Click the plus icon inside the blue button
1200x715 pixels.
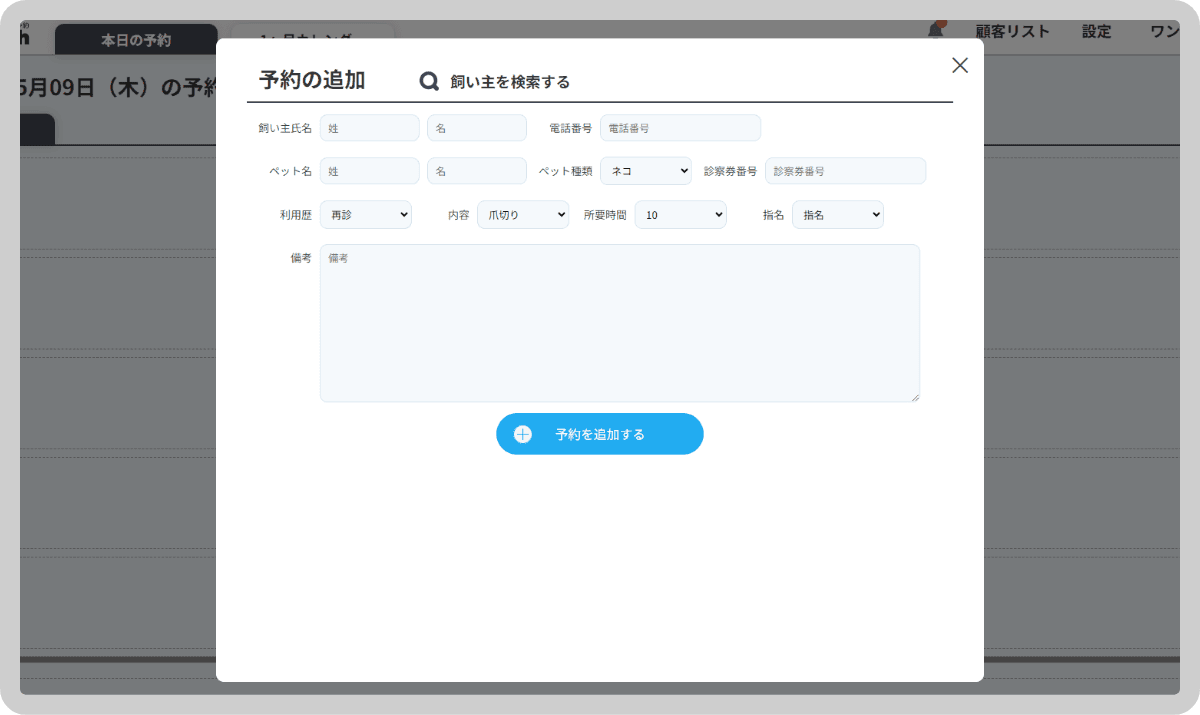(522, 433)
